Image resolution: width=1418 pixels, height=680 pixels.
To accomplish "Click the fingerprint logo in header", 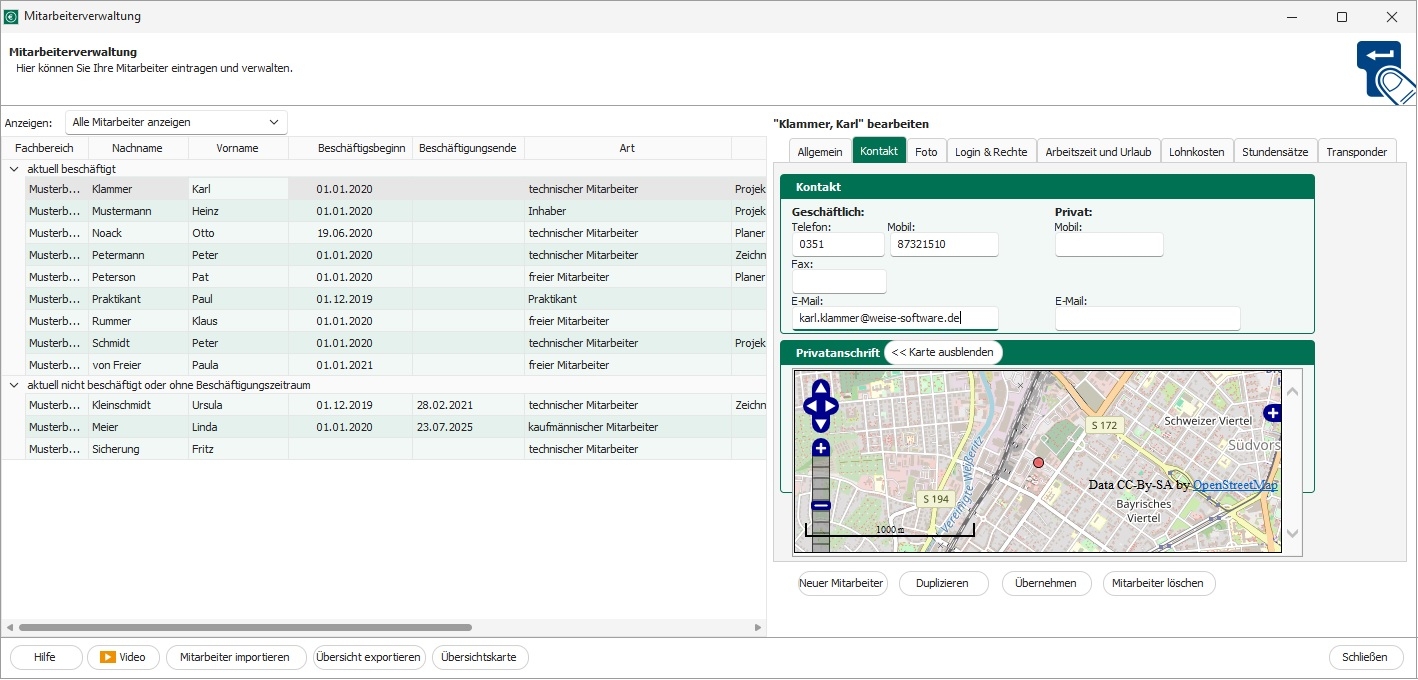I will 1385,70.
